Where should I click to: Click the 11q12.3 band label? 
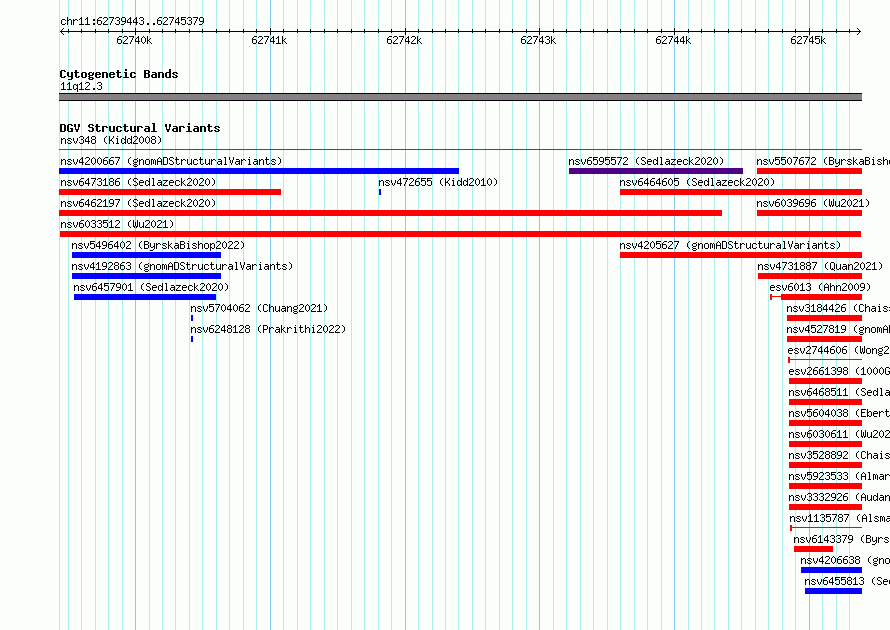[x=81, y=86]
